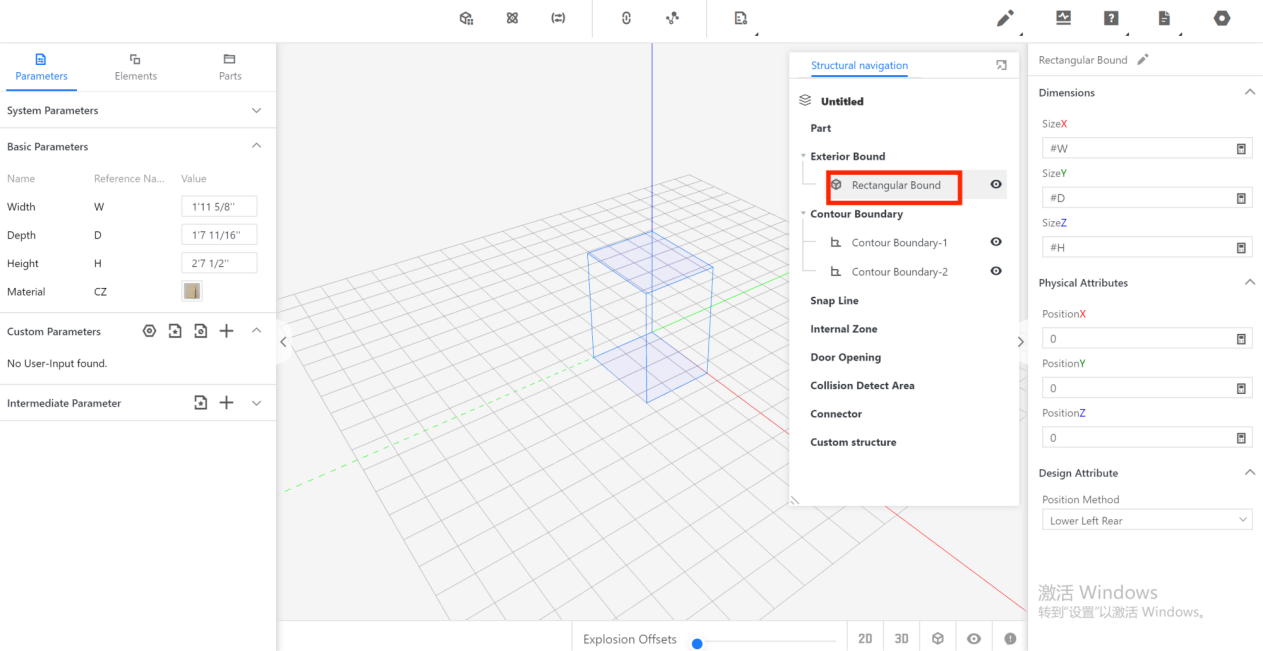Click the warning exclamation icon in bottom bar

pos(1010,639)
